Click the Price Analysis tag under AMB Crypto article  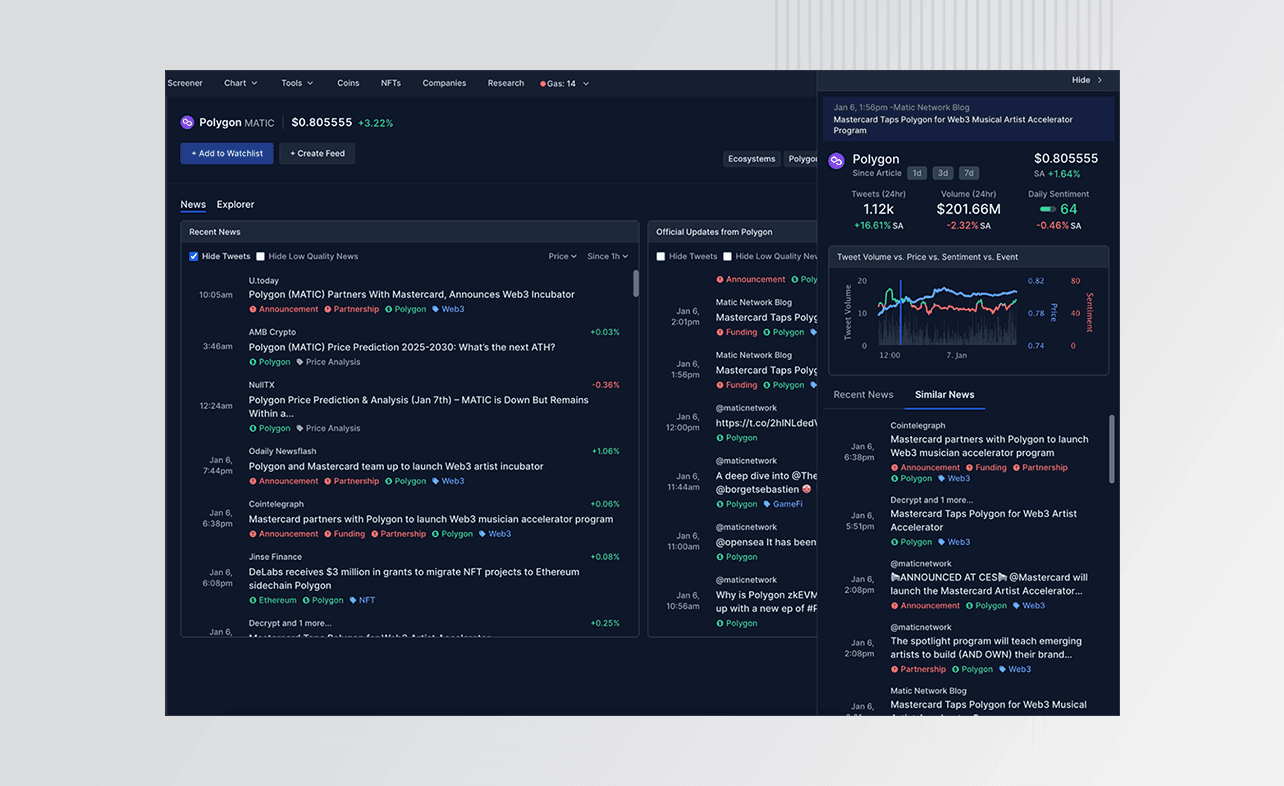point(328,363)
